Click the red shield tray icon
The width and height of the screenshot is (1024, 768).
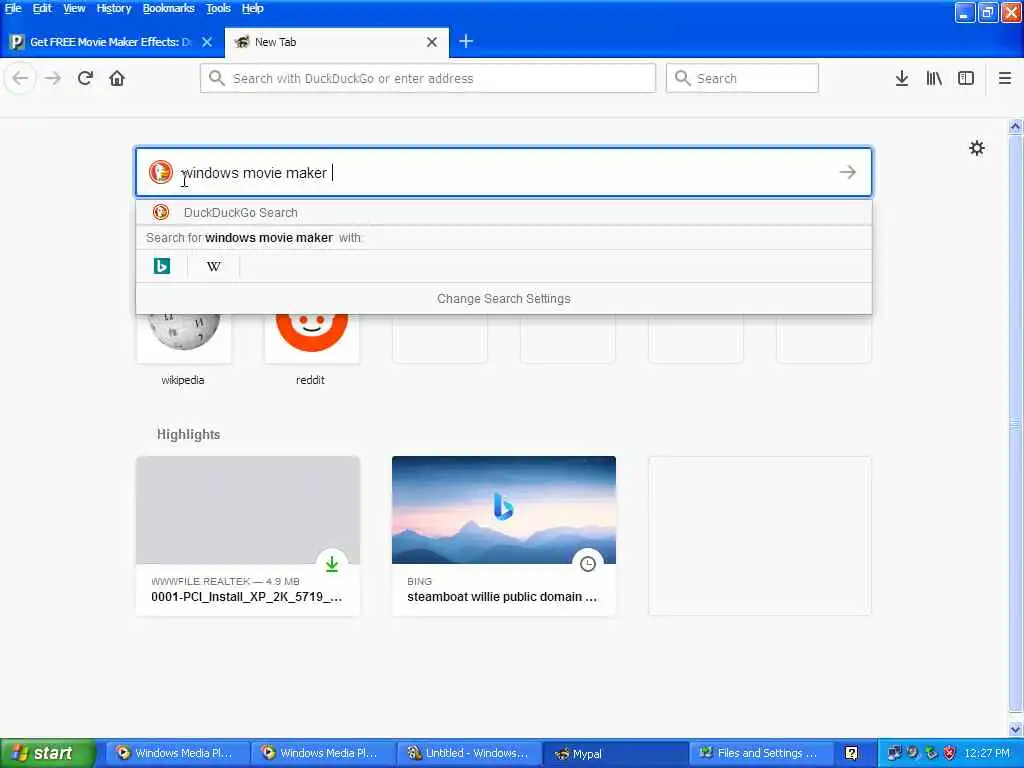click(950, 754)
